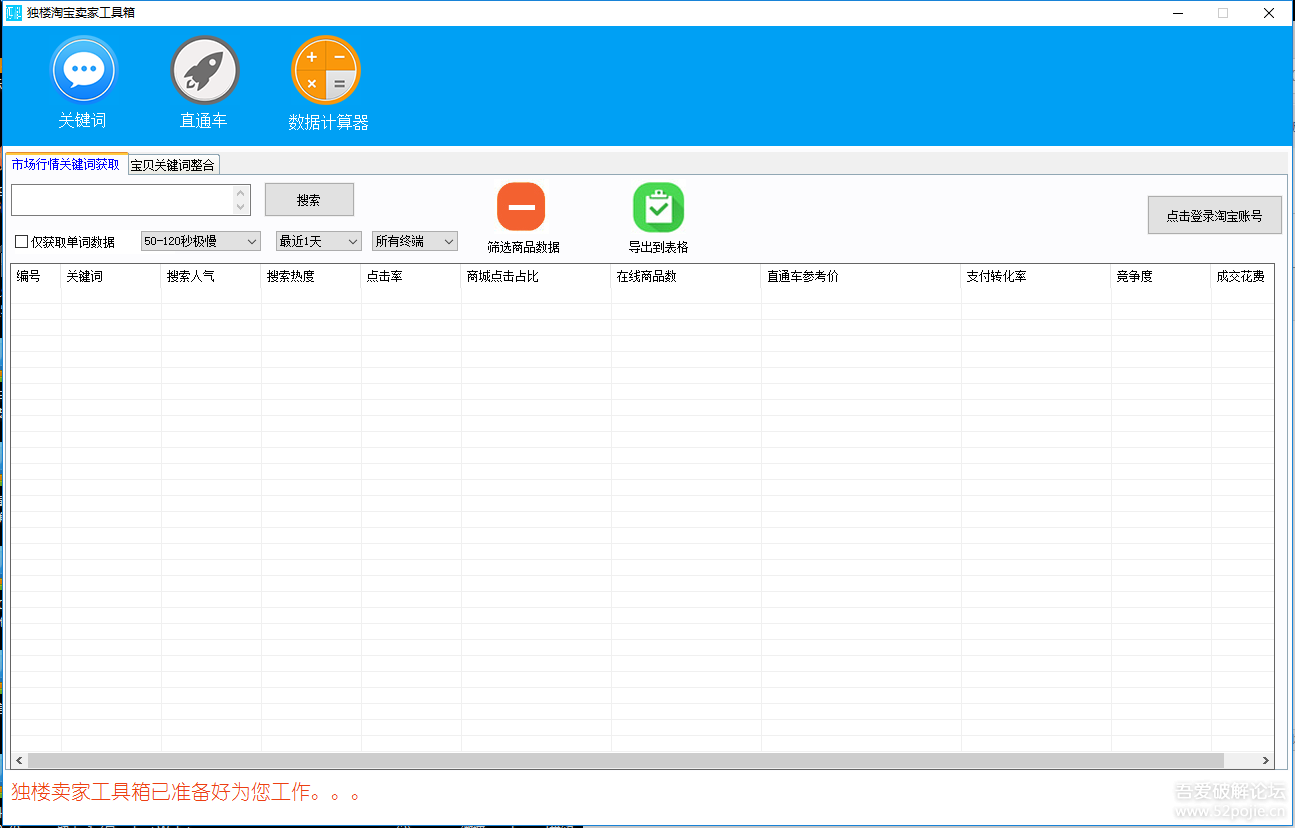
Task: Sort by the 搜索人气 column header
Action: 211,276
